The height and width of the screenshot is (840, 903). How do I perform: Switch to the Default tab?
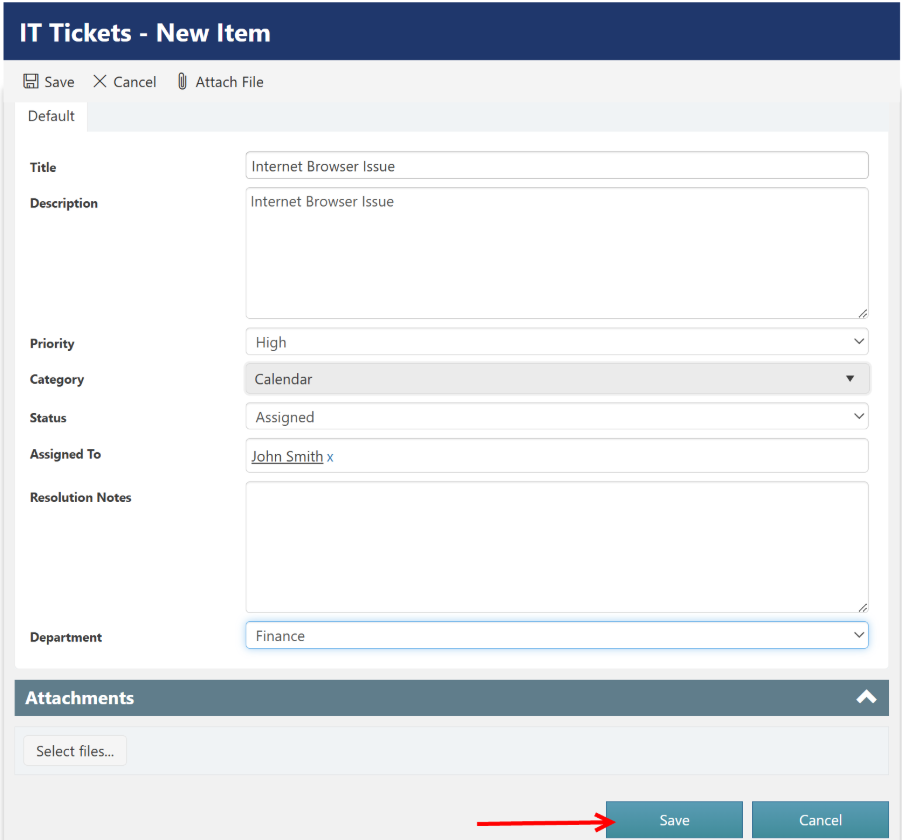51,116
